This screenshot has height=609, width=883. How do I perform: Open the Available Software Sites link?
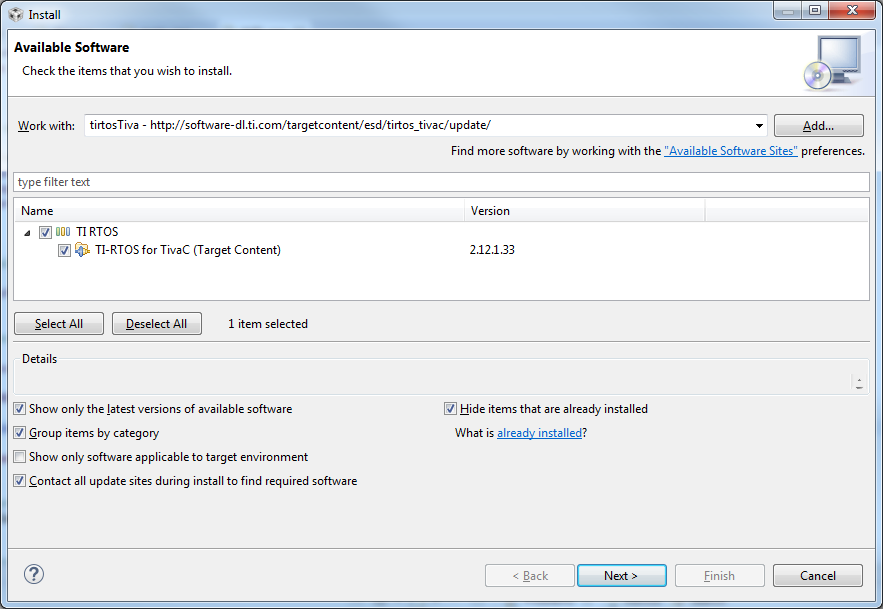(x=730, y=151)
